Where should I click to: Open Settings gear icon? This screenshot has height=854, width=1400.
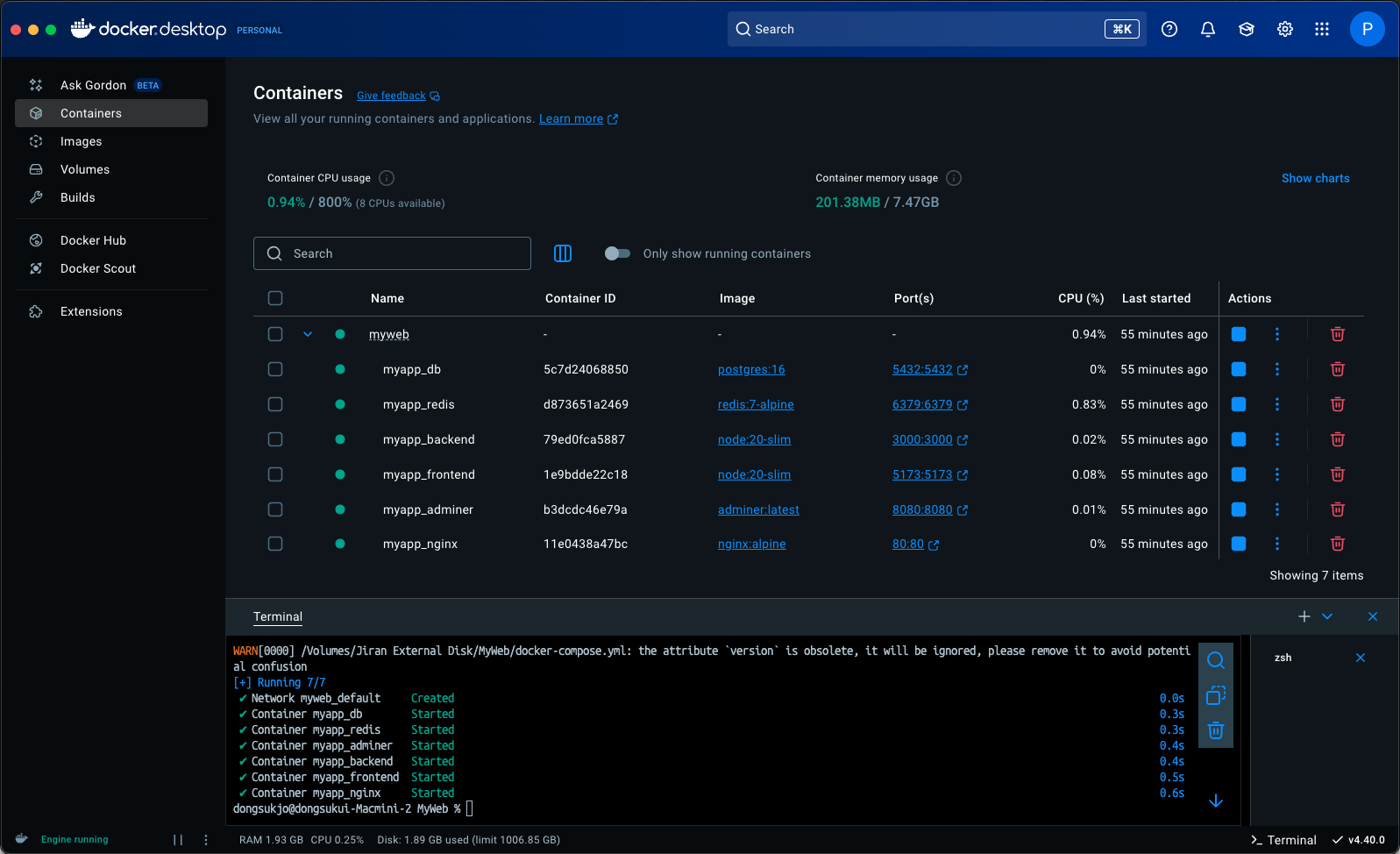[1285, 29]
